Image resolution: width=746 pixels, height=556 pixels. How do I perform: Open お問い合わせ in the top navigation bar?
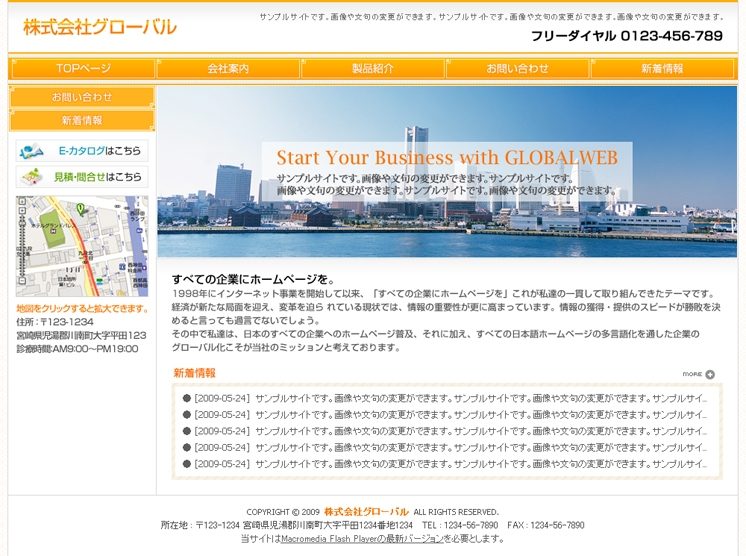click(517, 69)
